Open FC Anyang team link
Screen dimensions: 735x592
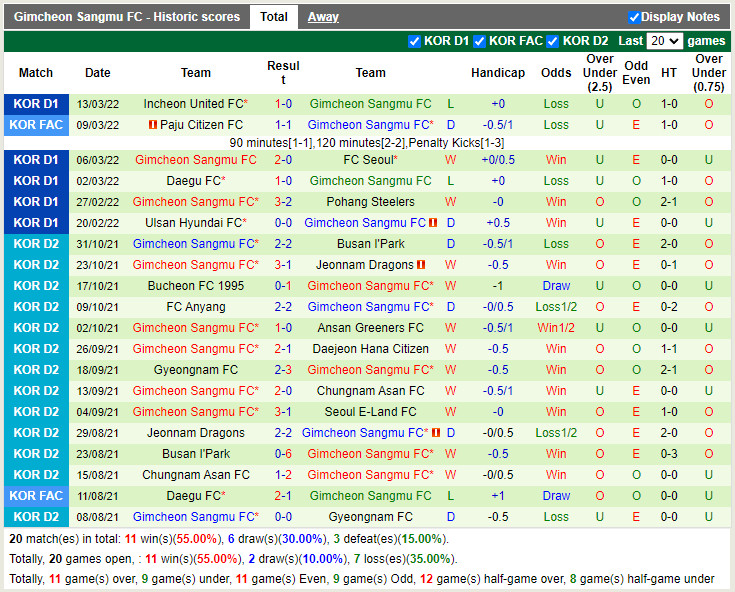[196, 307]
